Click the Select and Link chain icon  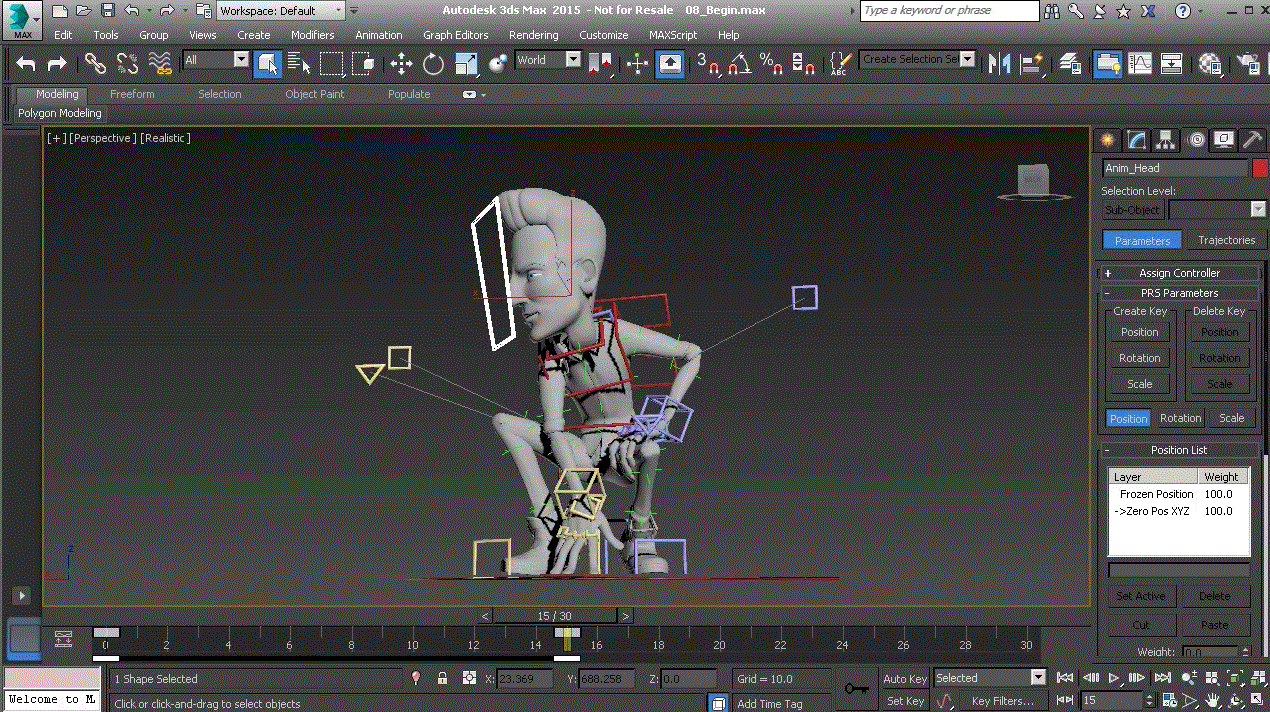[x=95, y=64]
